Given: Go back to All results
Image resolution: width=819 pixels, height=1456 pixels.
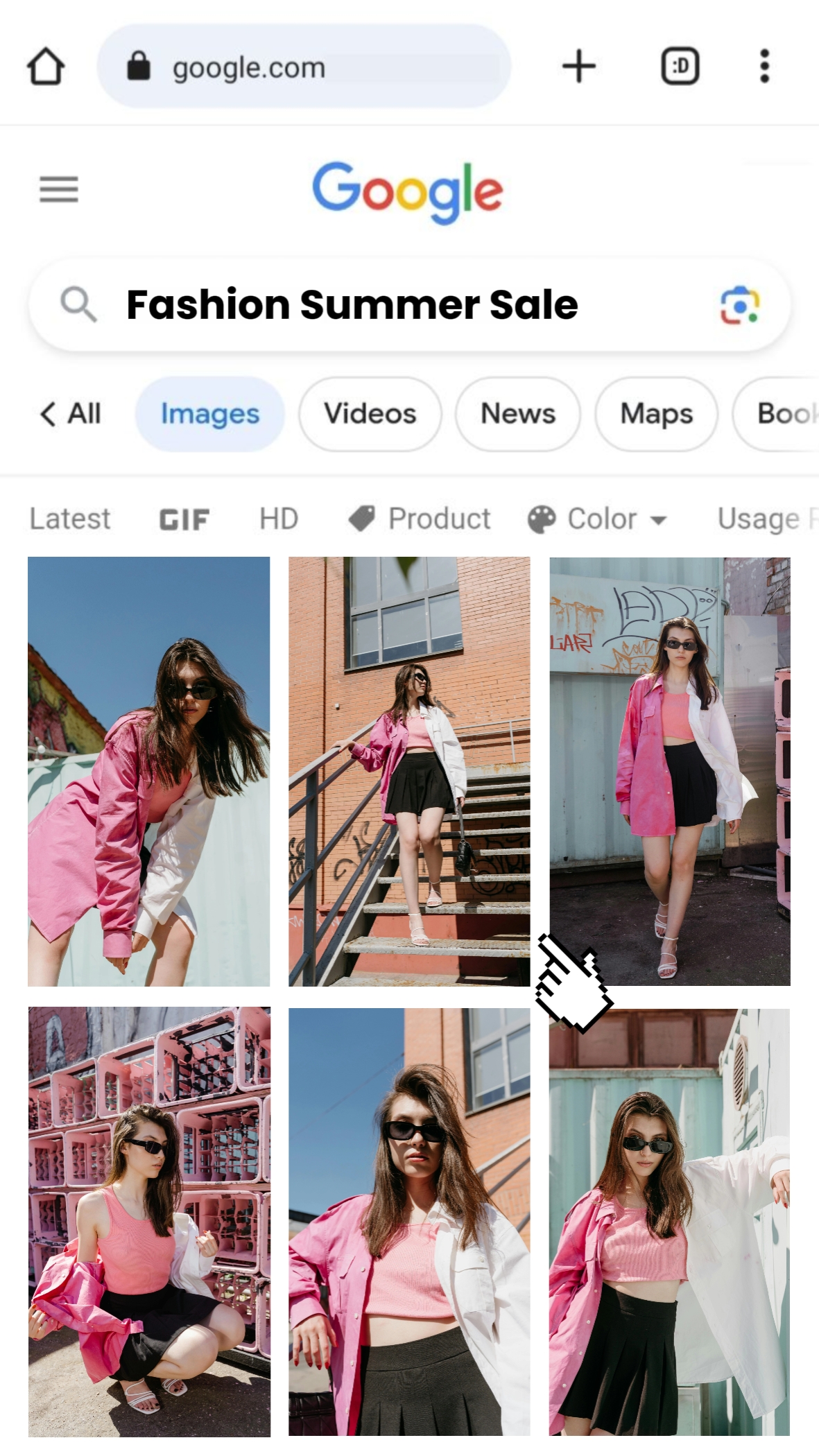Looking at the screenshot, I should coord(71,414).
